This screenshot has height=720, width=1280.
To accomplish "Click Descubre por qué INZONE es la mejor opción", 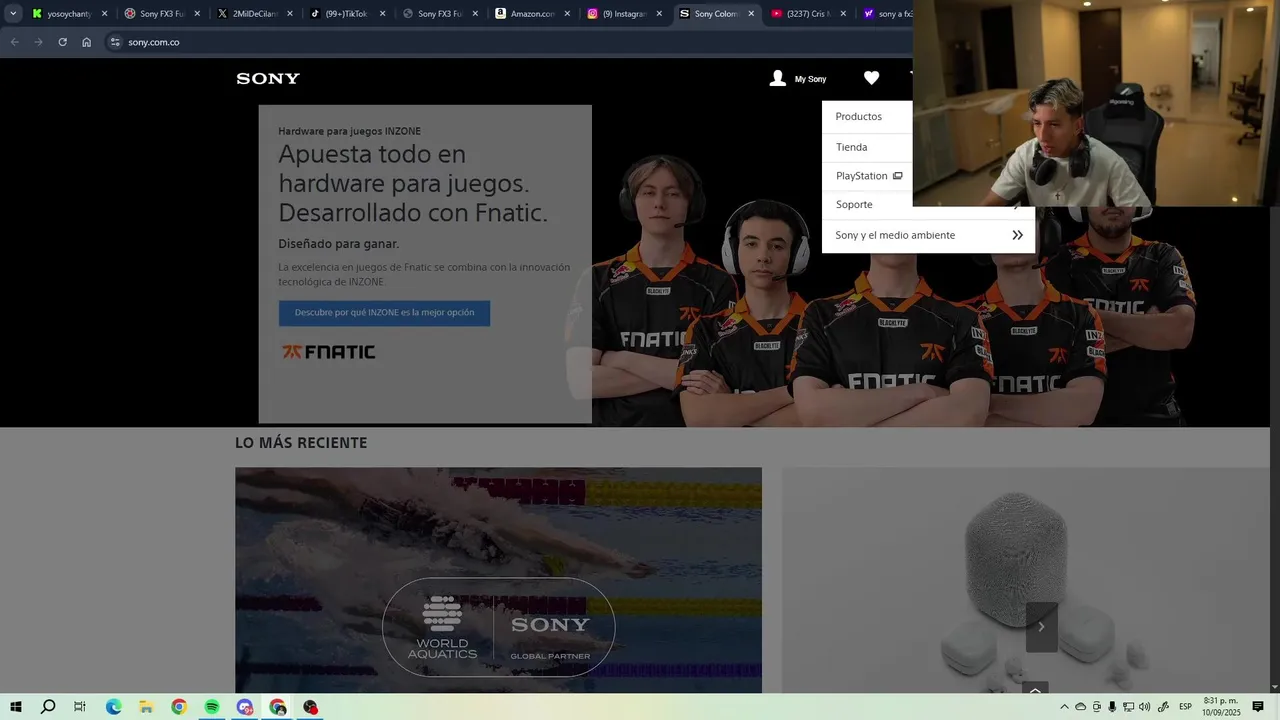I will (x=384, y=313).
